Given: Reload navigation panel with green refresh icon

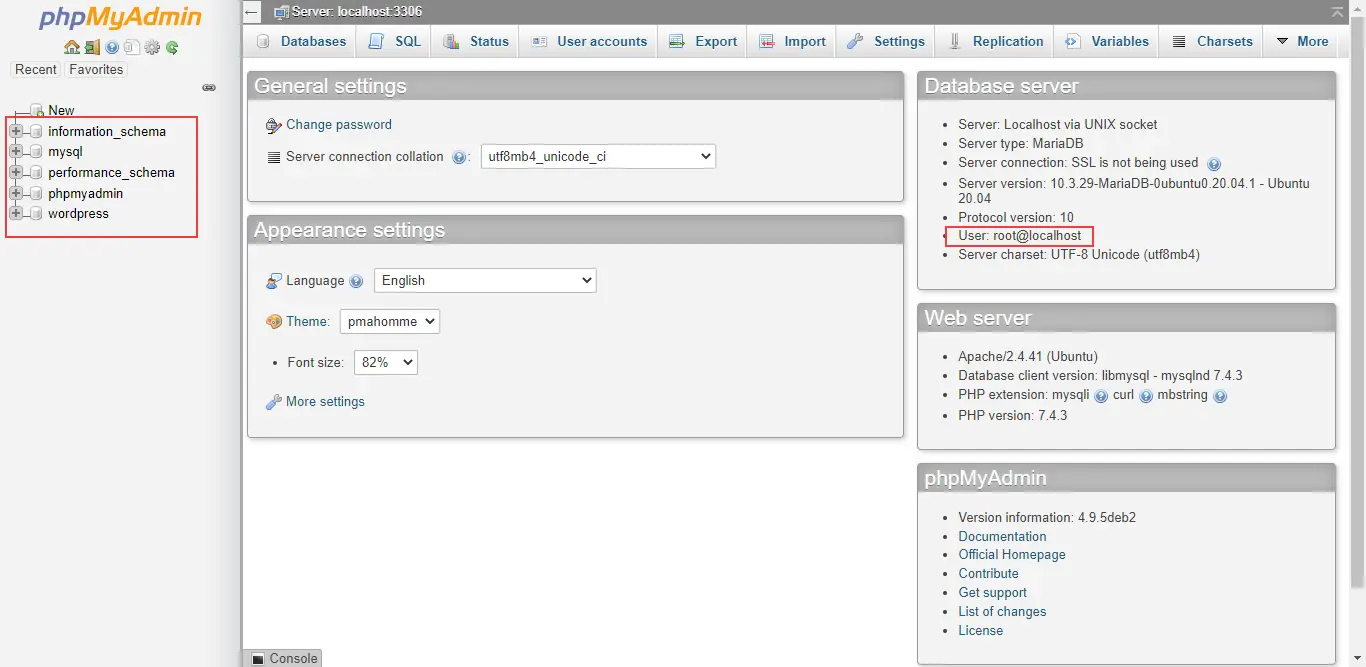Looking at the screenshot, I should 172,47.
